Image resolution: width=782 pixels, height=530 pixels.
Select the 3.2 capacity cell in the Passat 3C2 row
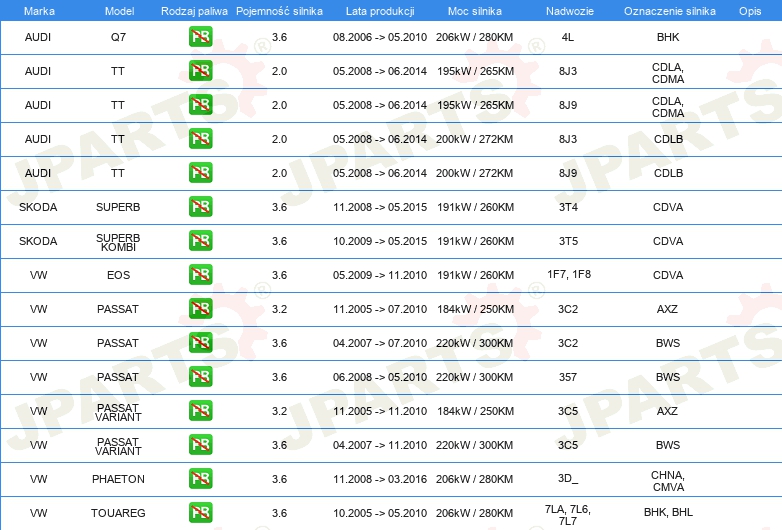279,309
